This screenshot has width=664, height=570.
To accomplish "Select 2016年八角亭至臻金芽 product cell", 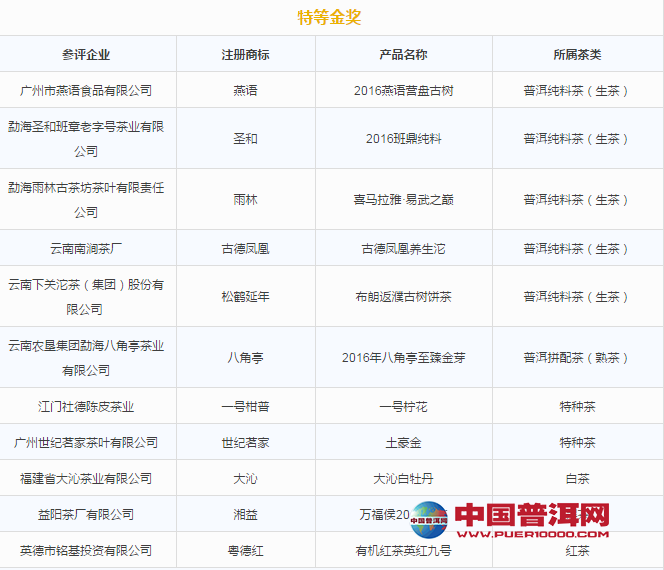I will (404, 357).
